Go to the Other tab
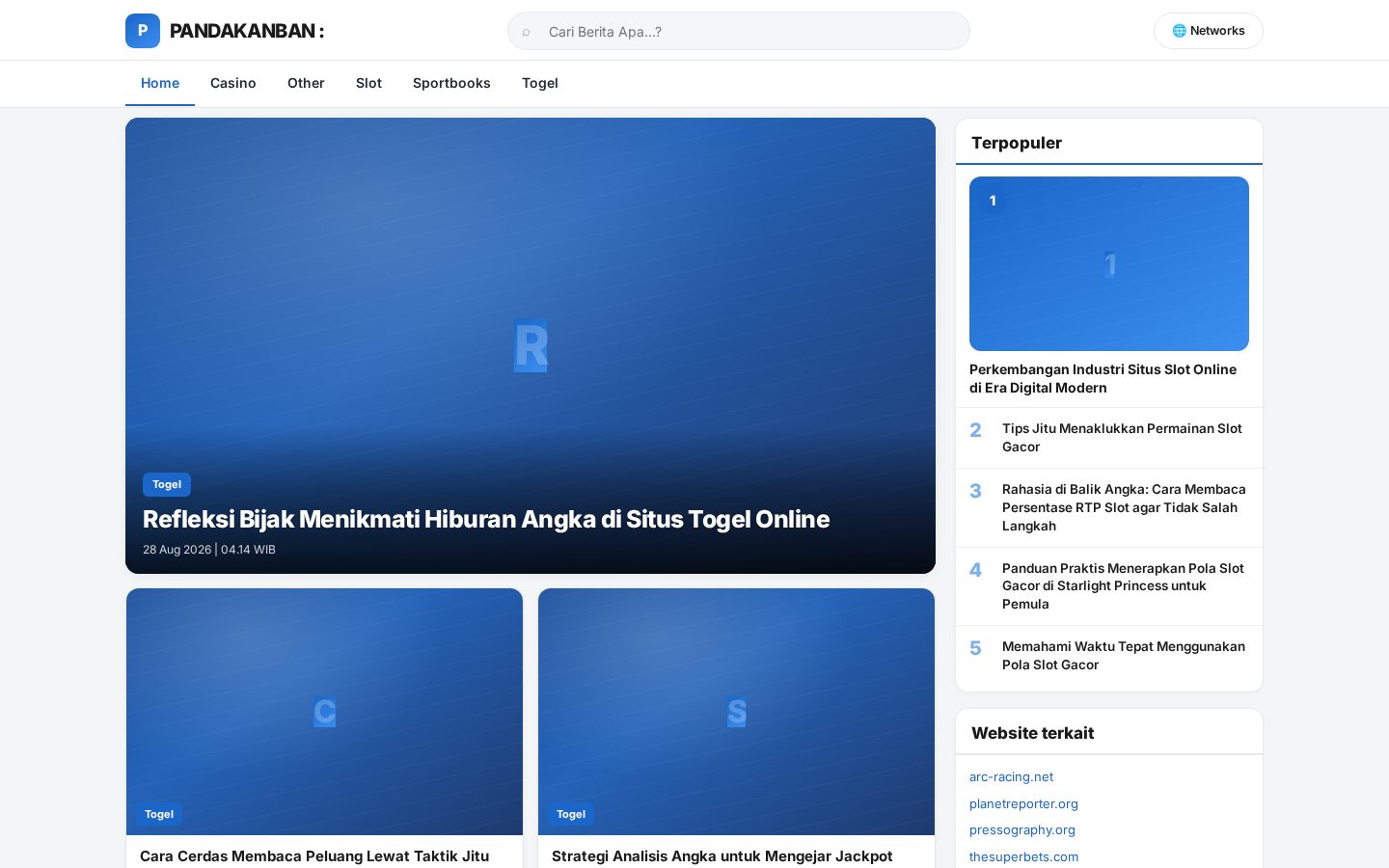The height and width of the screenshot is (868, 1389). (x=306, y=83)
